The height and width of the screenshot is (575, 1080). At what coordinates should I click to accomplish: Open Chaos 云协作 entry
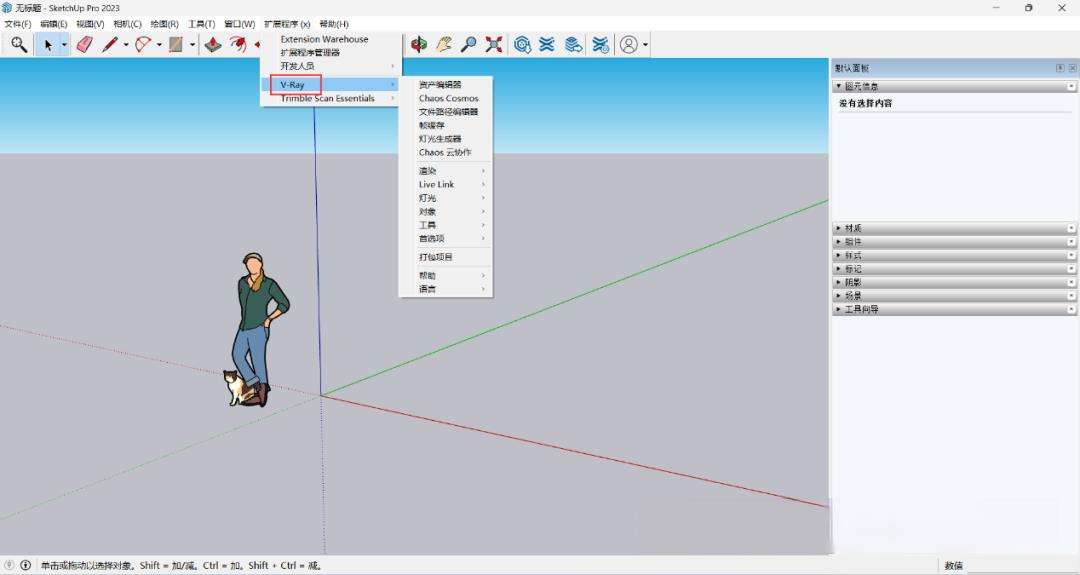446,152
